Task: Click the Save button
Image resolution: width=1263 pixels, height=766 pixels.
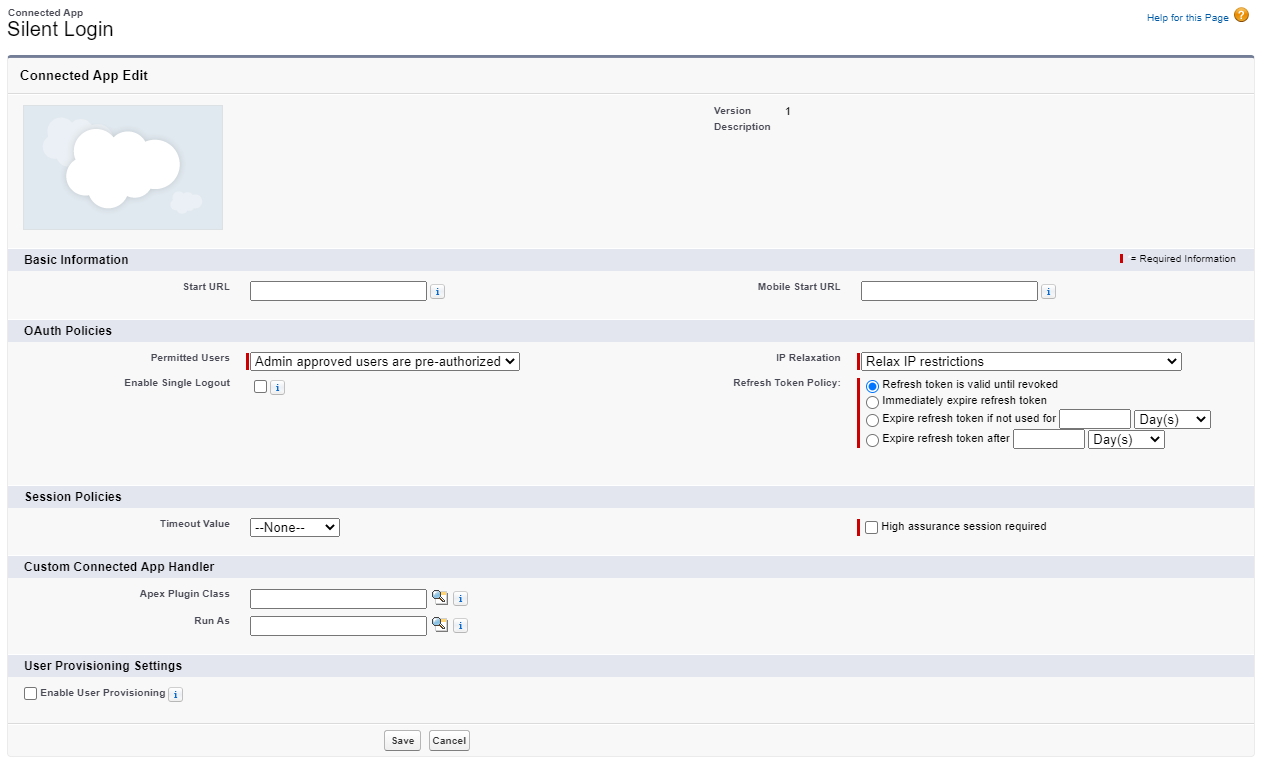Action: tap(402, 741)
